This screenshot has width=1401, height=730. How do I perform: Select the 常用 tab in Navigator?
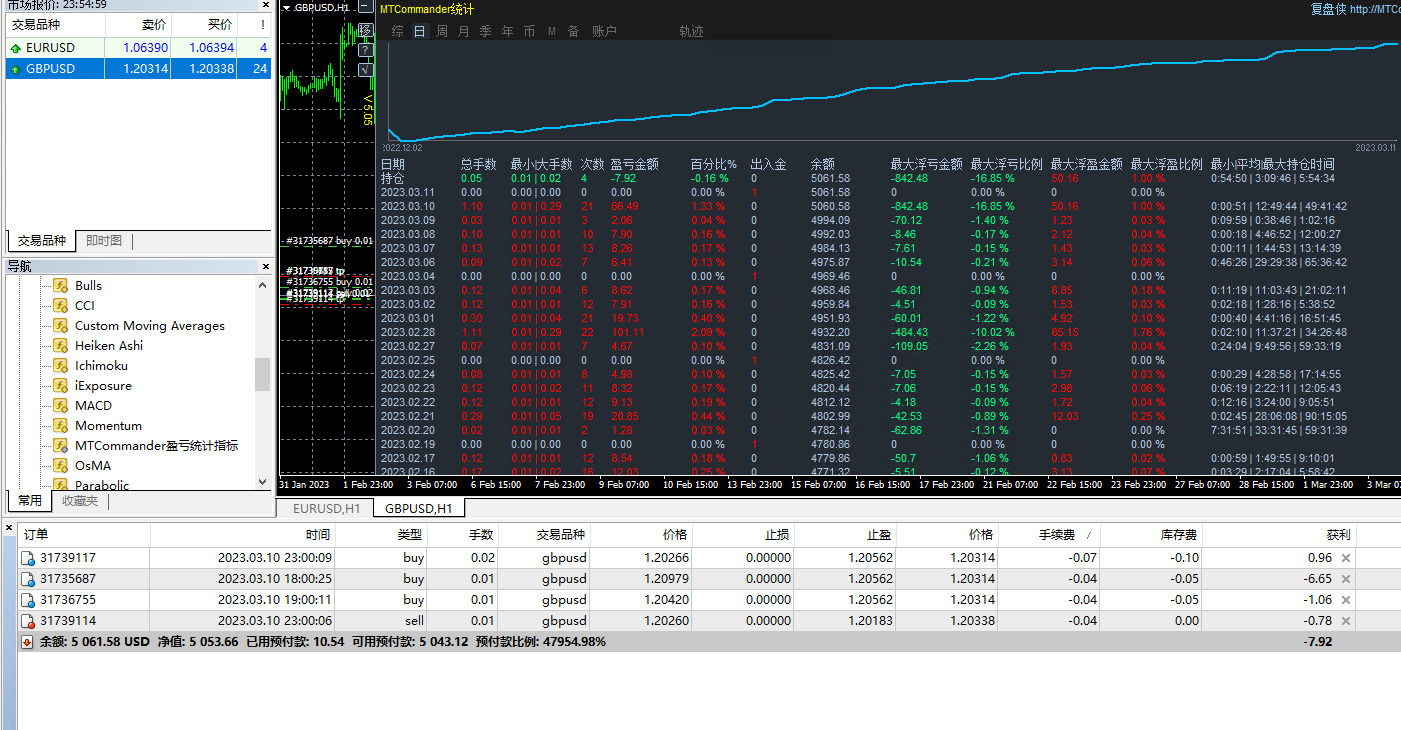(30, 501)
